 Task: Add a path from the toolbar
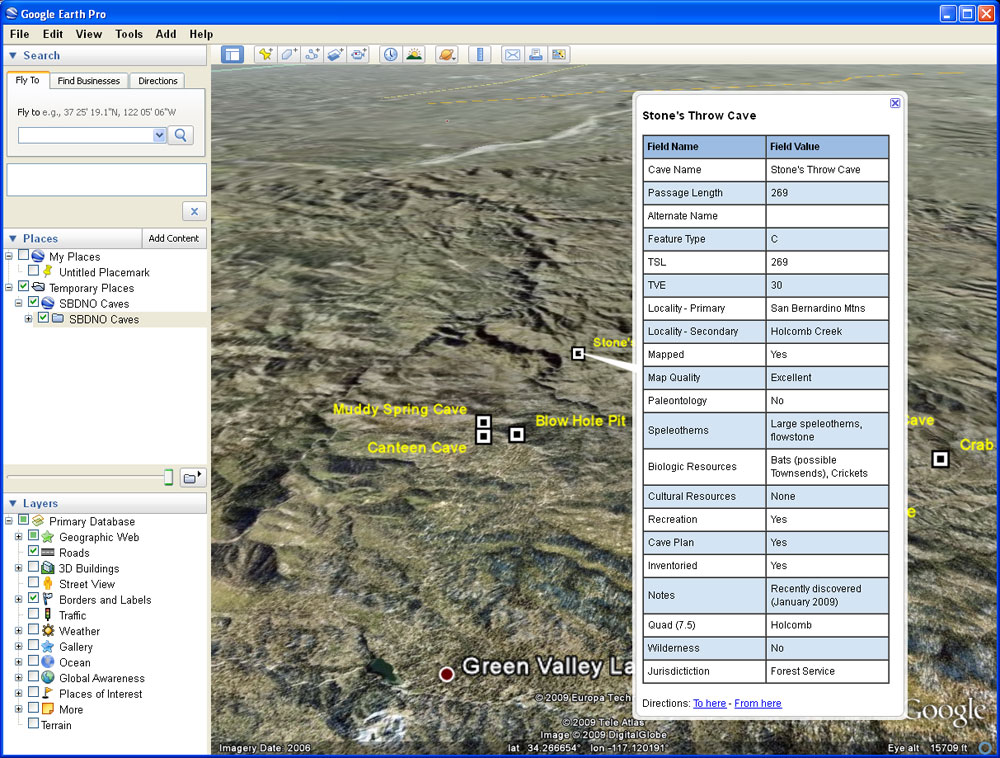tap(312, 55)
